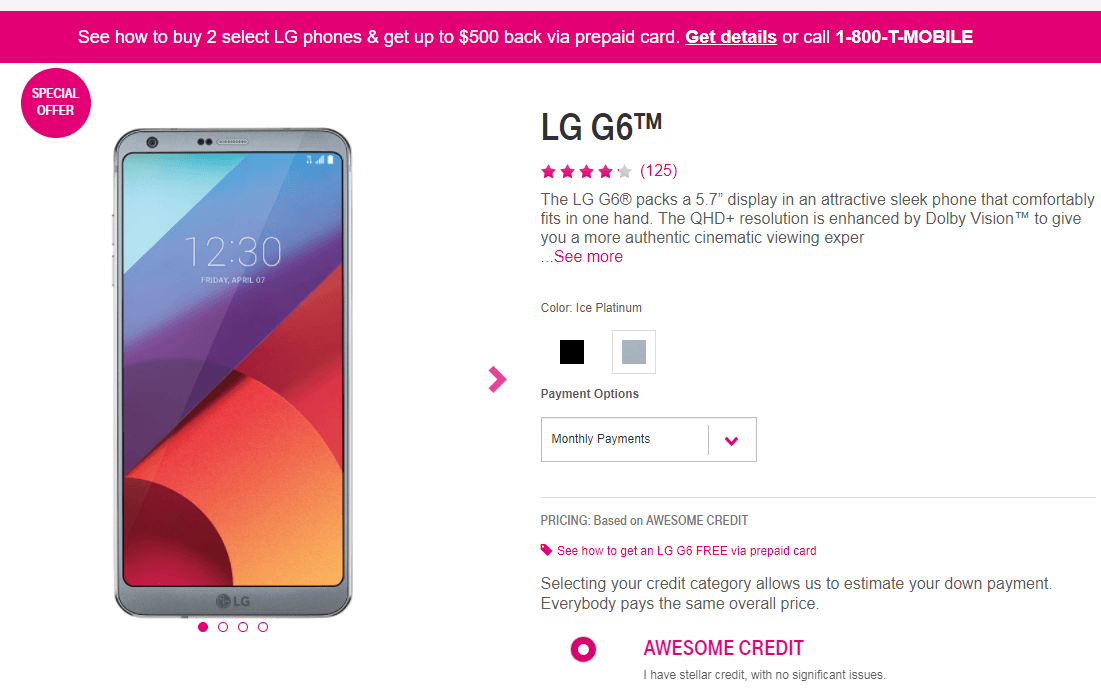Choose the Ice Platinum color swatch

click(633, 352)
